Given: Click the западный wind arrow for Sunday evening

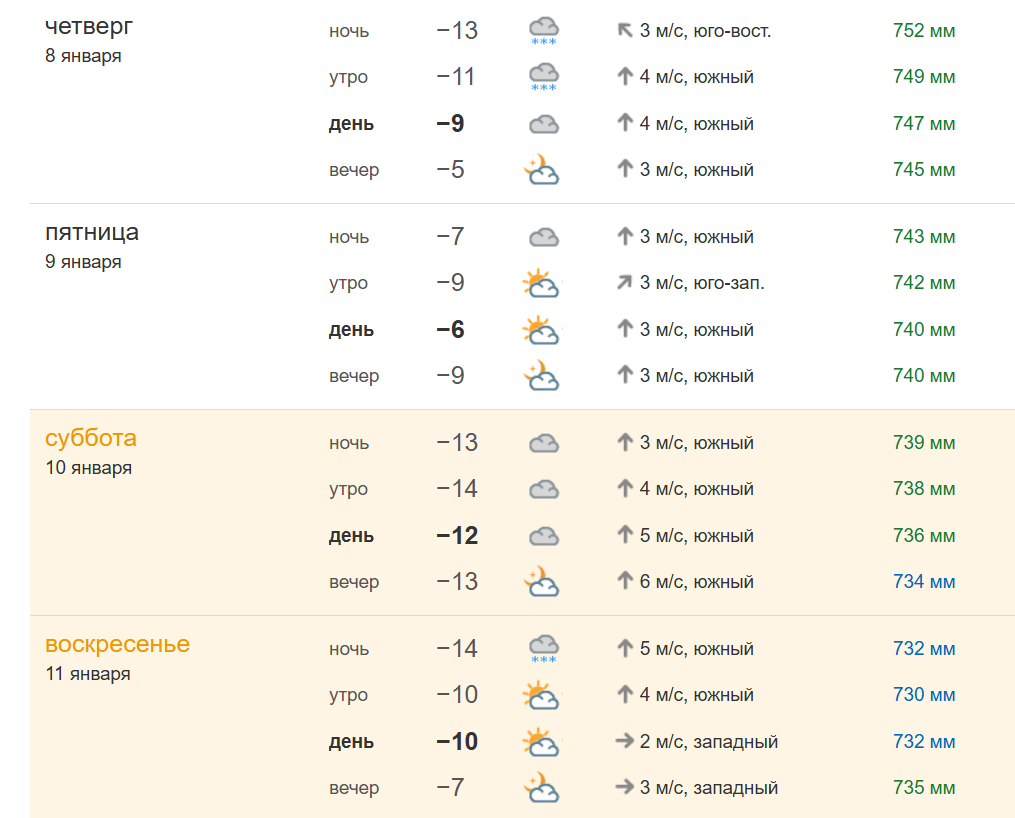Looking at the screenshot, I should pyautogui.click(x=626, y=788).
